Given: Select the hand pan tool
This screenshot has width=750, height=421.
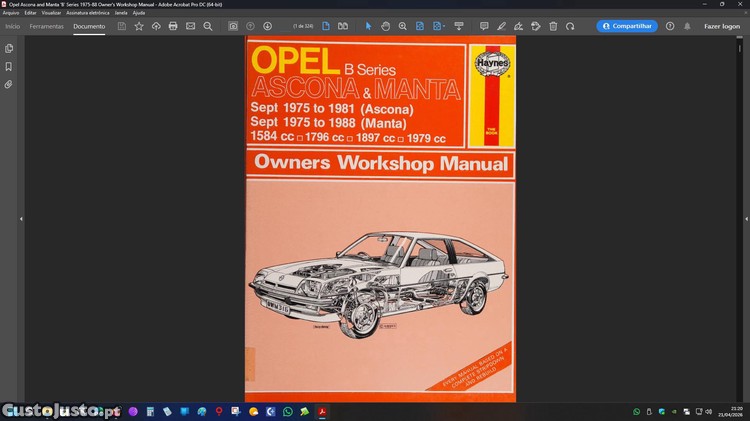Looking at the screenshot, I should 385,26.
